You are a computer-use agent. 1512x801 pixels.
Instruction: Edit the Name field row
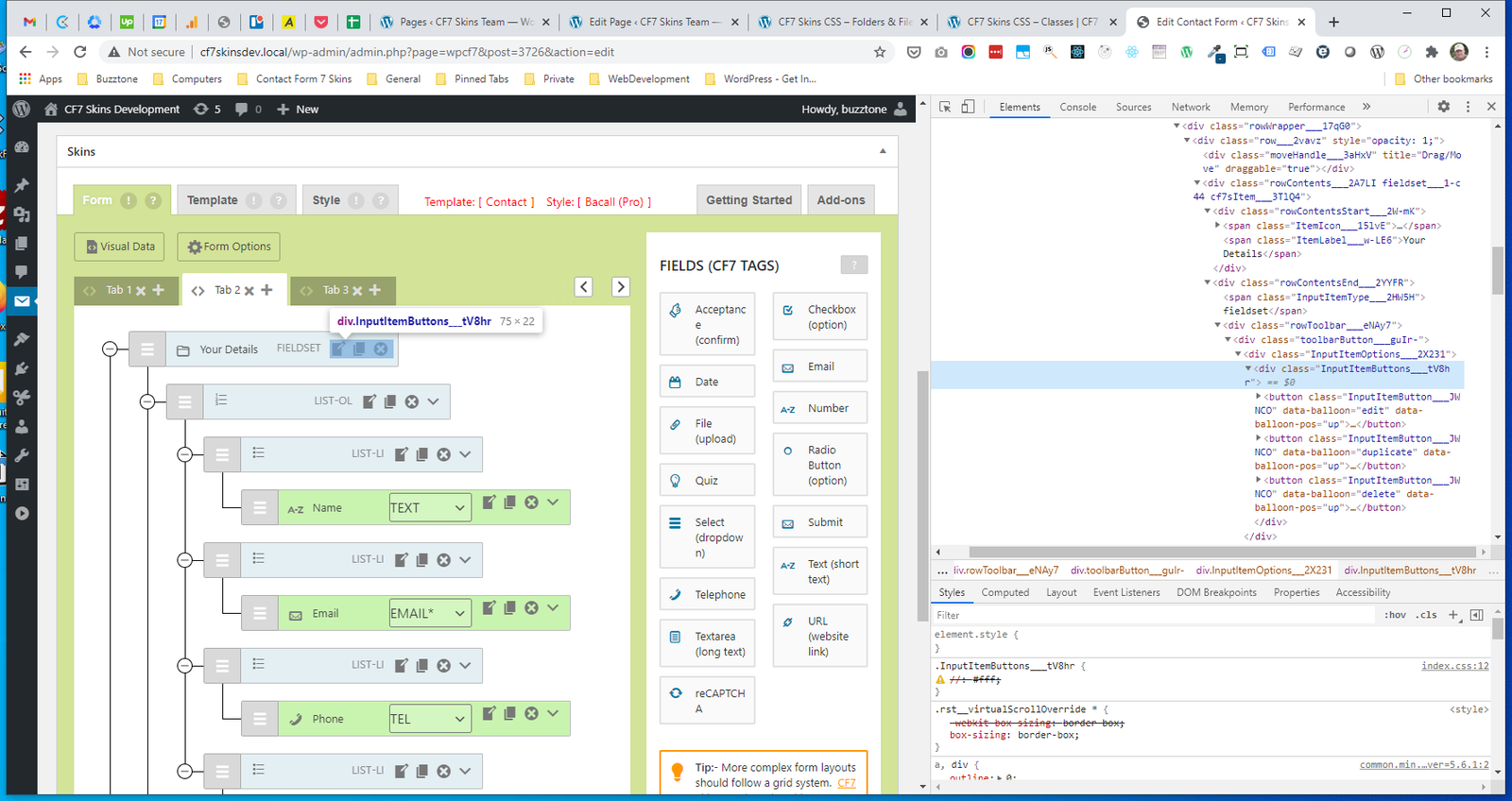coord(489,503)
